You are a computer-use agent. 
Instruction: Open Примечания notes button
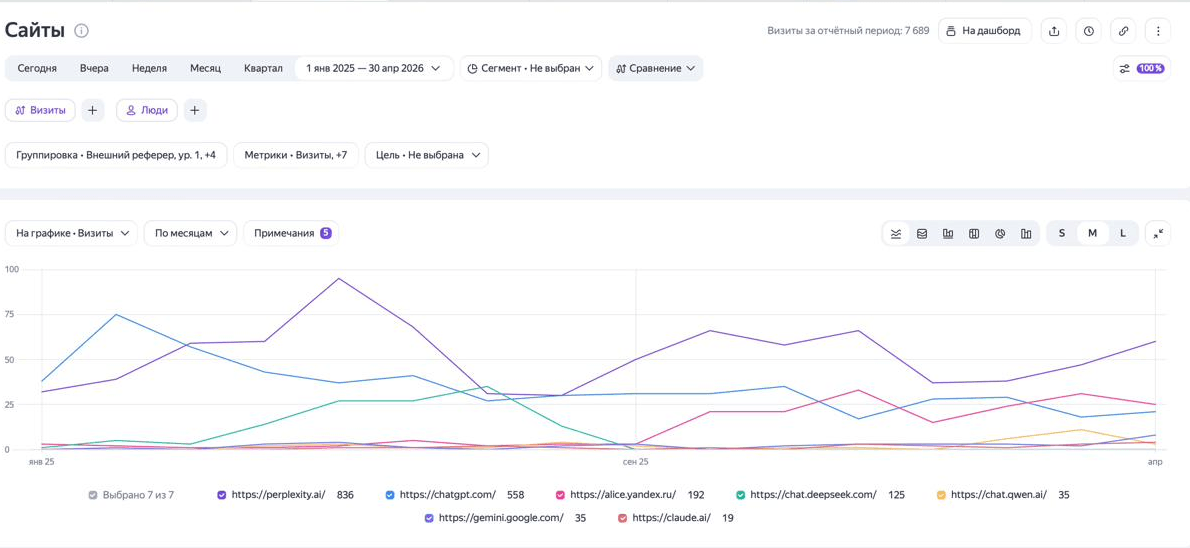coord(291,233)
